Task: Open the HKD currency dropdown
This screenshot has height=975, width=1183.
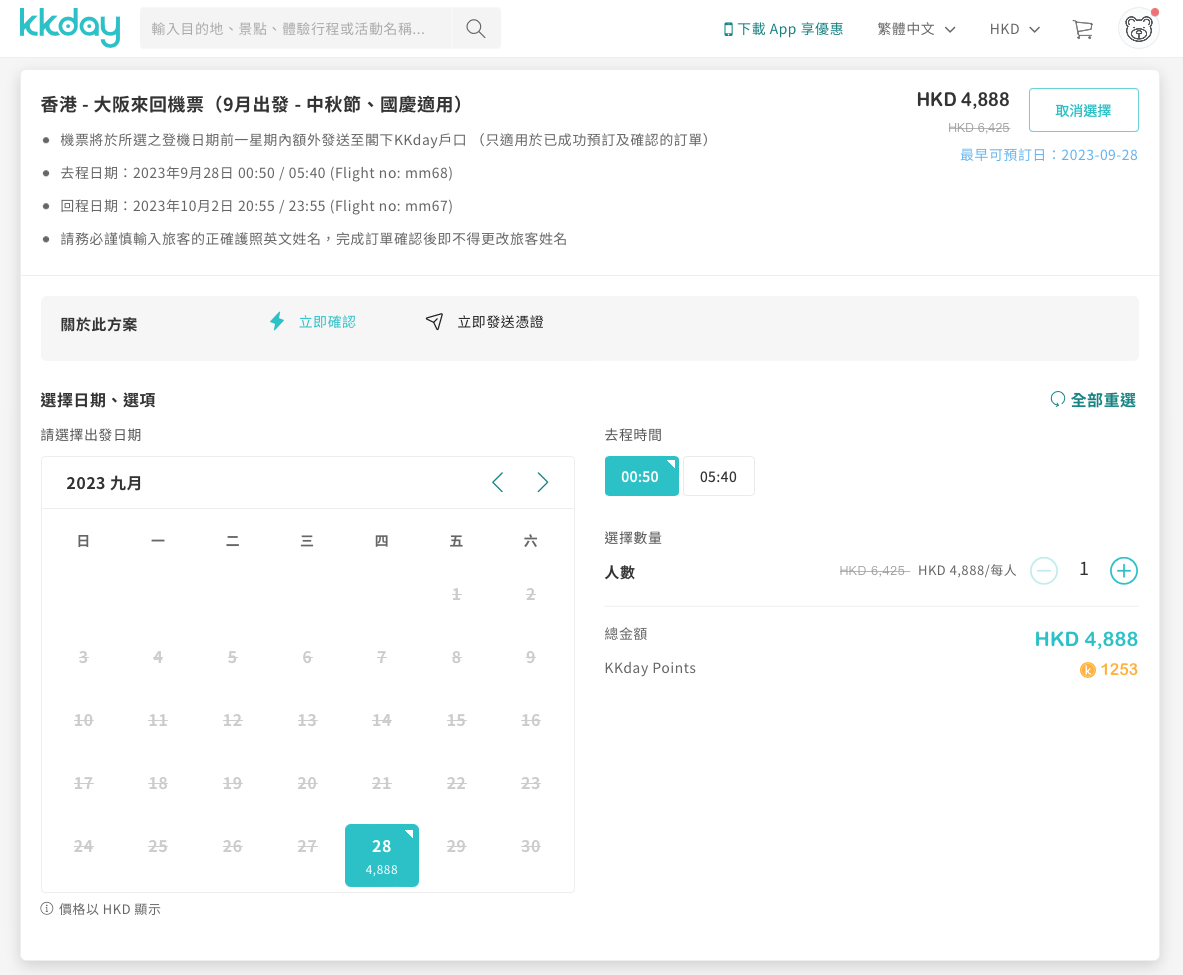Action: coord(1014,29)
